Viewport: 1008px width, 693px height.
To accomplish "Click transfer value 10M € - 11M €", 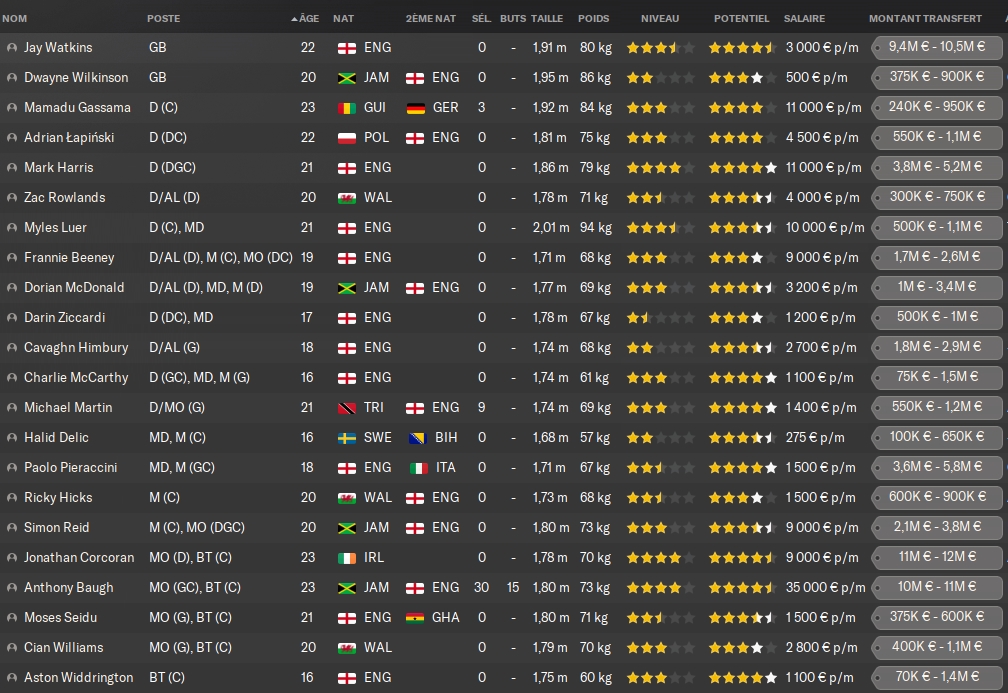I will point(937,587).
